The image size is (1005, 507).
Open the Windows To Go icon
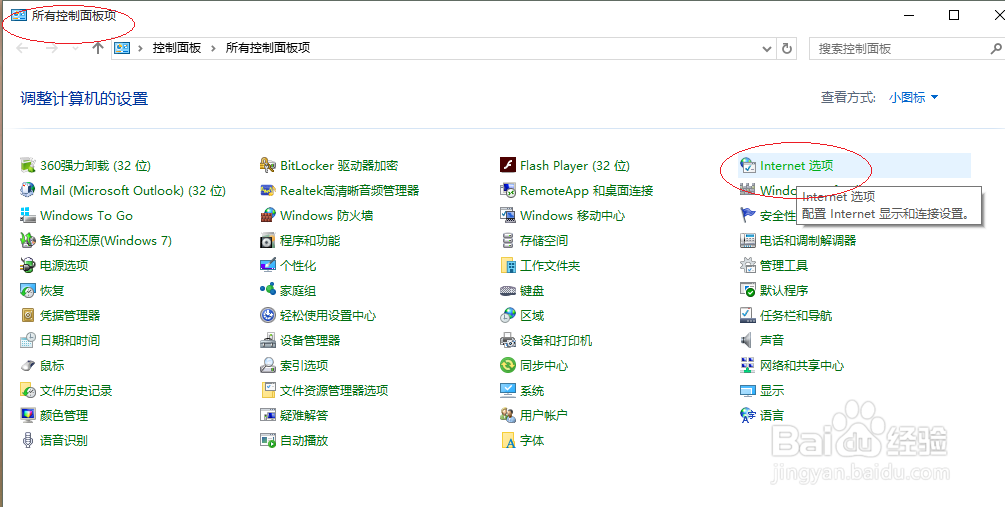[28, 215]
